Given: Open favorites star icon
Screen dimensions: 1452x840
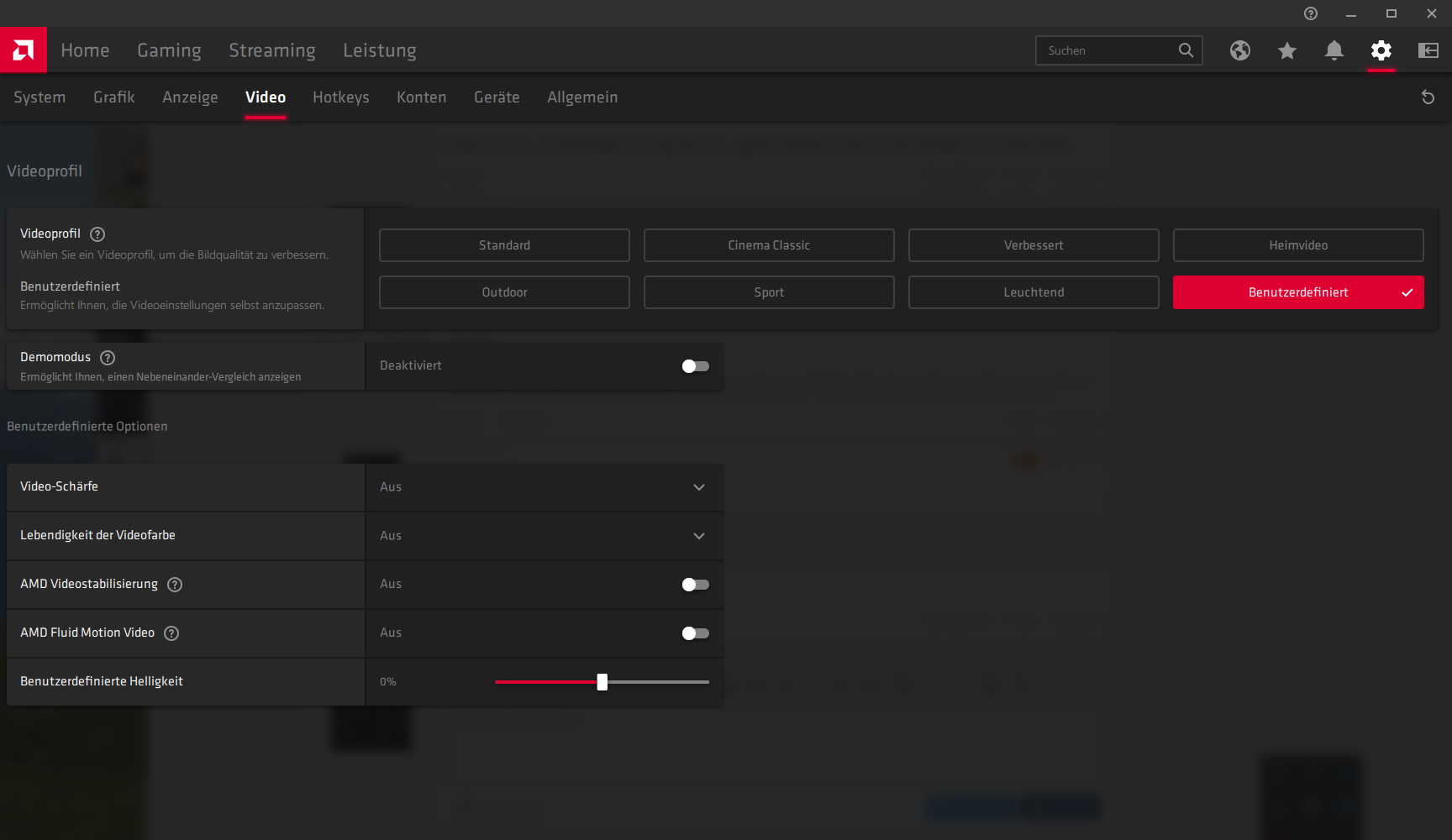Looking at the screenshot, I should pyautogui.click(x=1287, y=50).
